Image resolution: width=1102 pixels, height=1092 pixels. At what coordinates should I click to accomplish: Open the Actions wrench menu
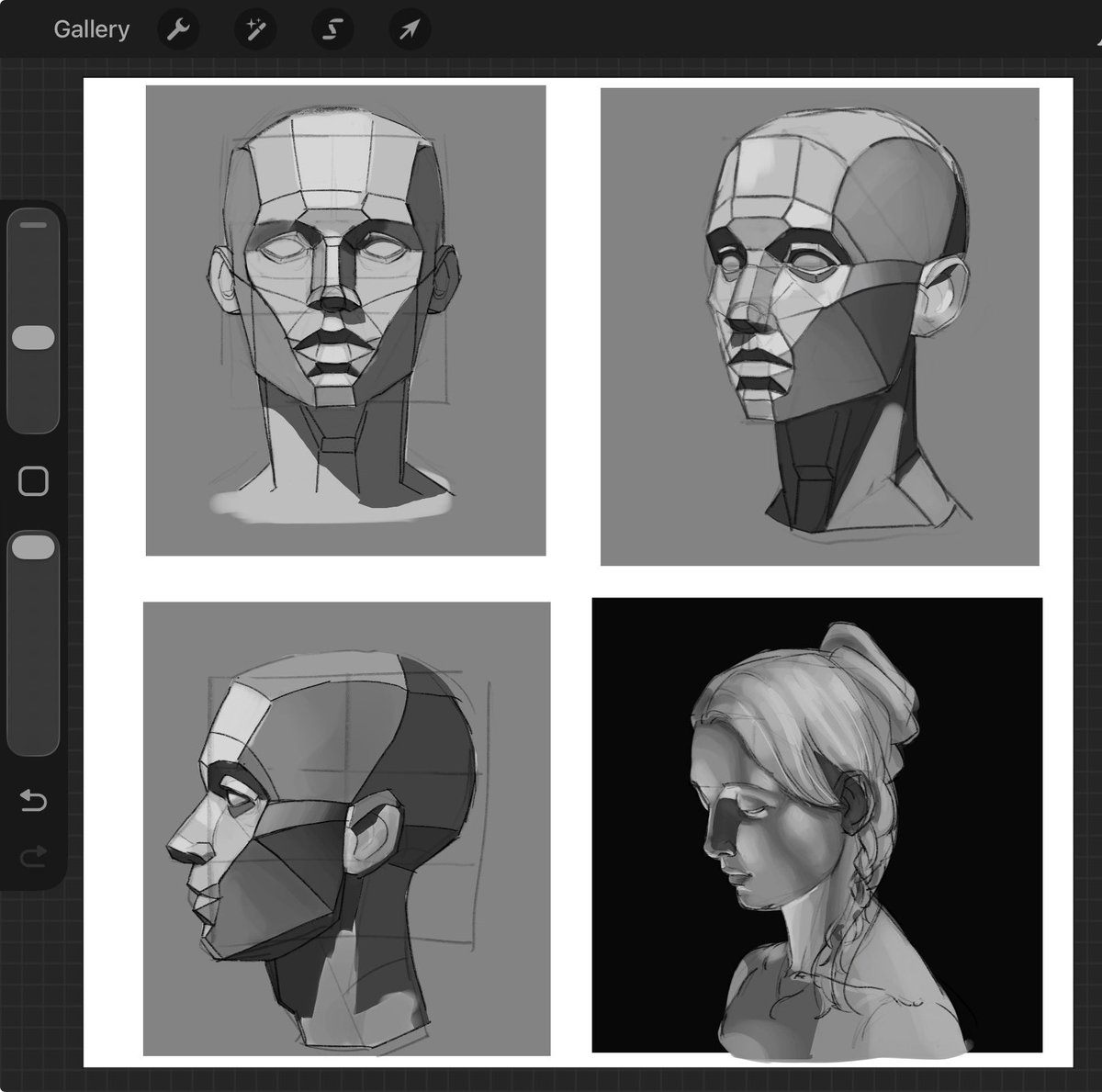(x=178, y=29)
